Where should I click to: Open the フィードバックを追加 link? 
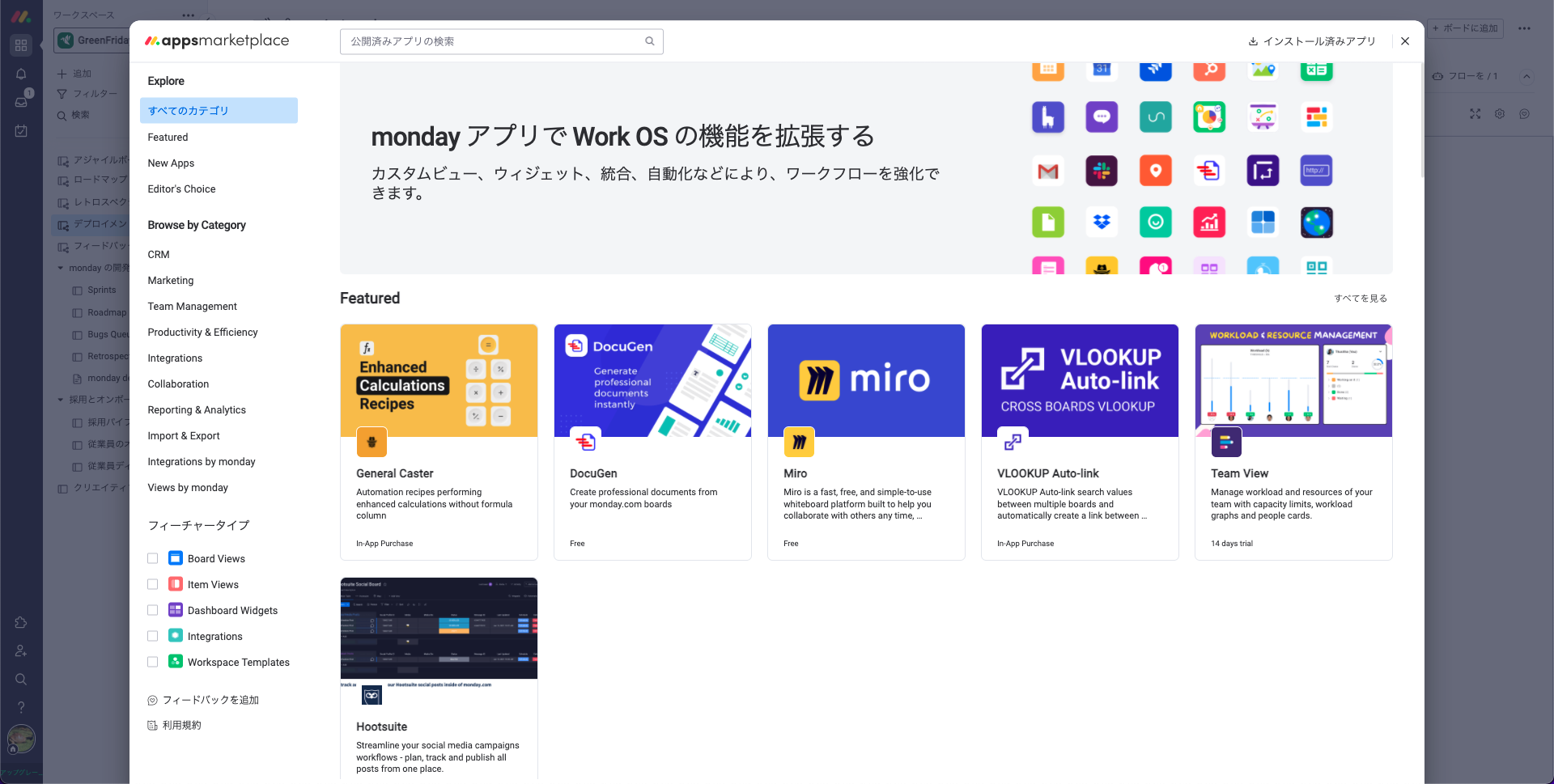coord(210,700)
